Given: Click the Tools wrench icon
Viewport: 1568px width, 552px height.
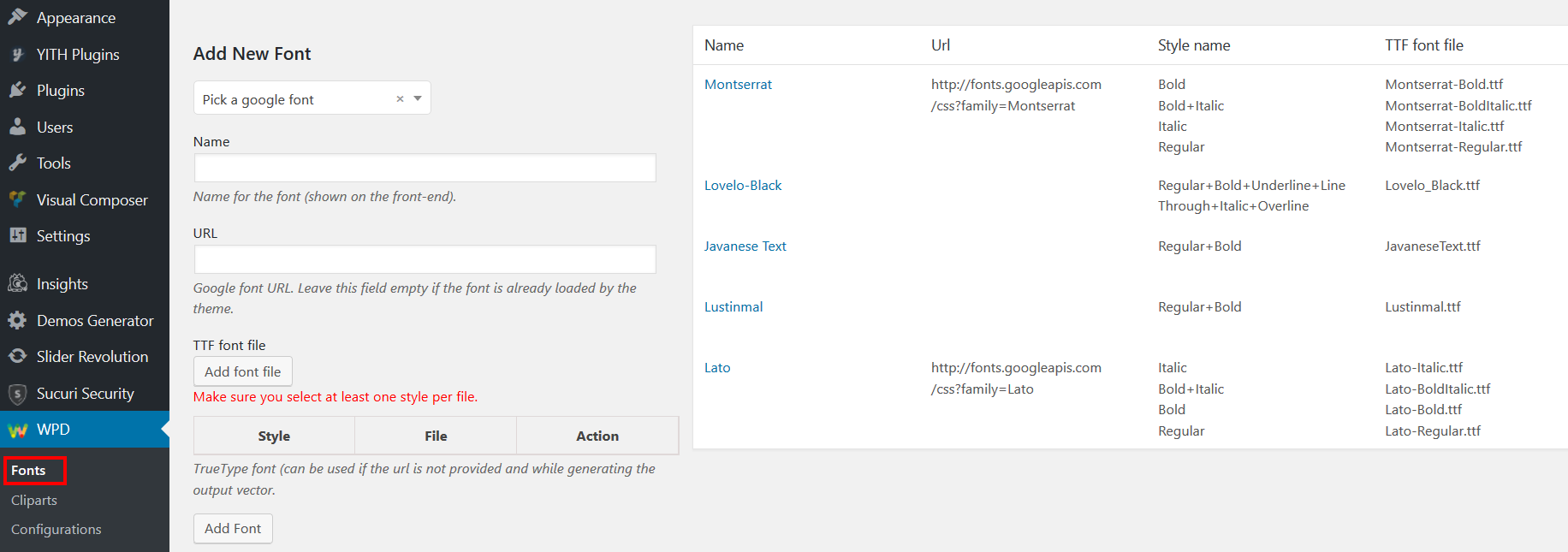Looking at the screenshot, I should point(17,163).
